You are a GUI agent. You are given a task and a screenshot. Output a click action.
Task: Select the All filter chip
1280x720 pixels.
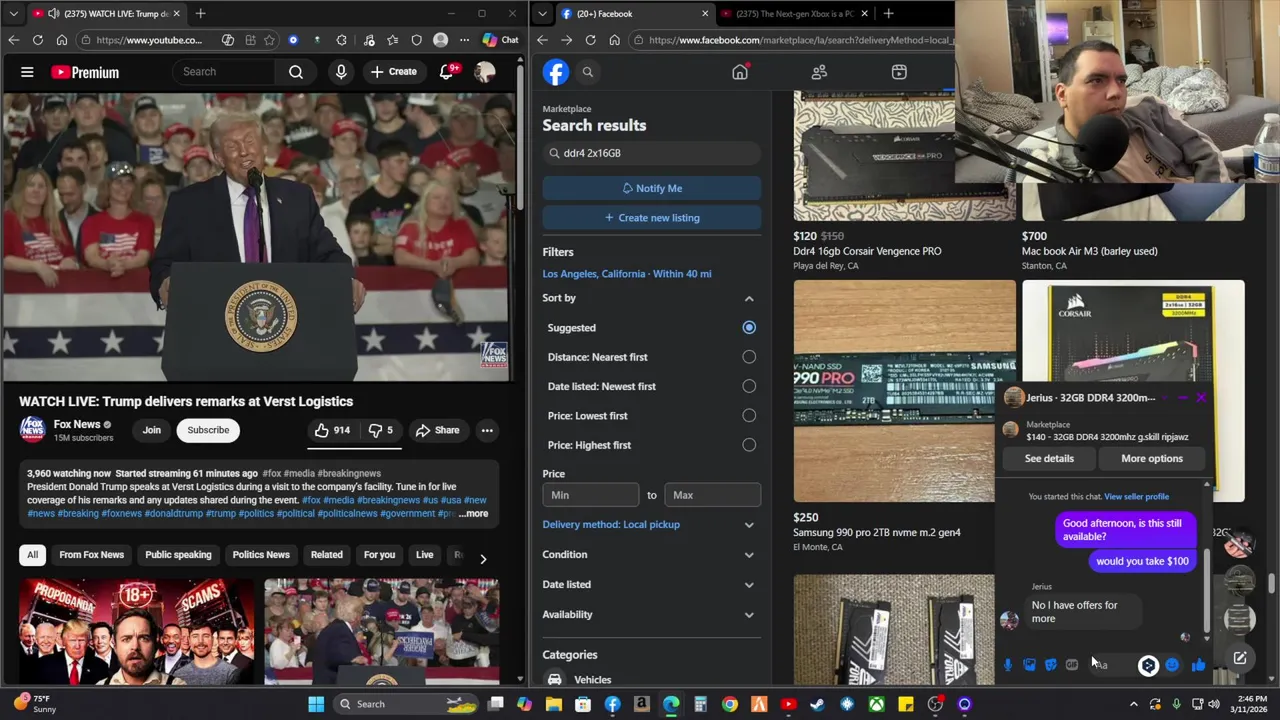click(32, 555)
